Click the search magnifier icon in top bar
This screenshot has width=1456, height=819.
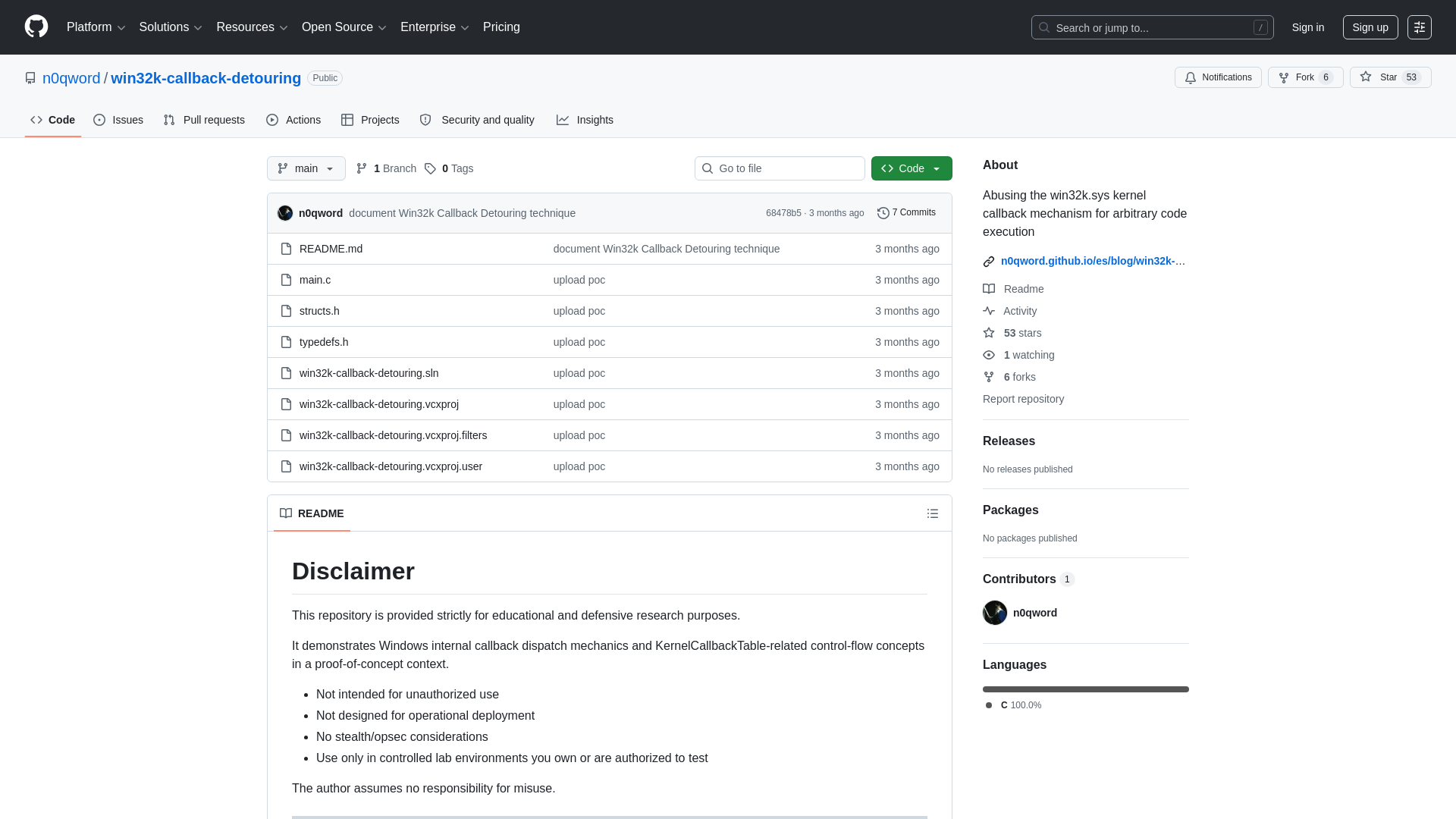coord(1044,27)
